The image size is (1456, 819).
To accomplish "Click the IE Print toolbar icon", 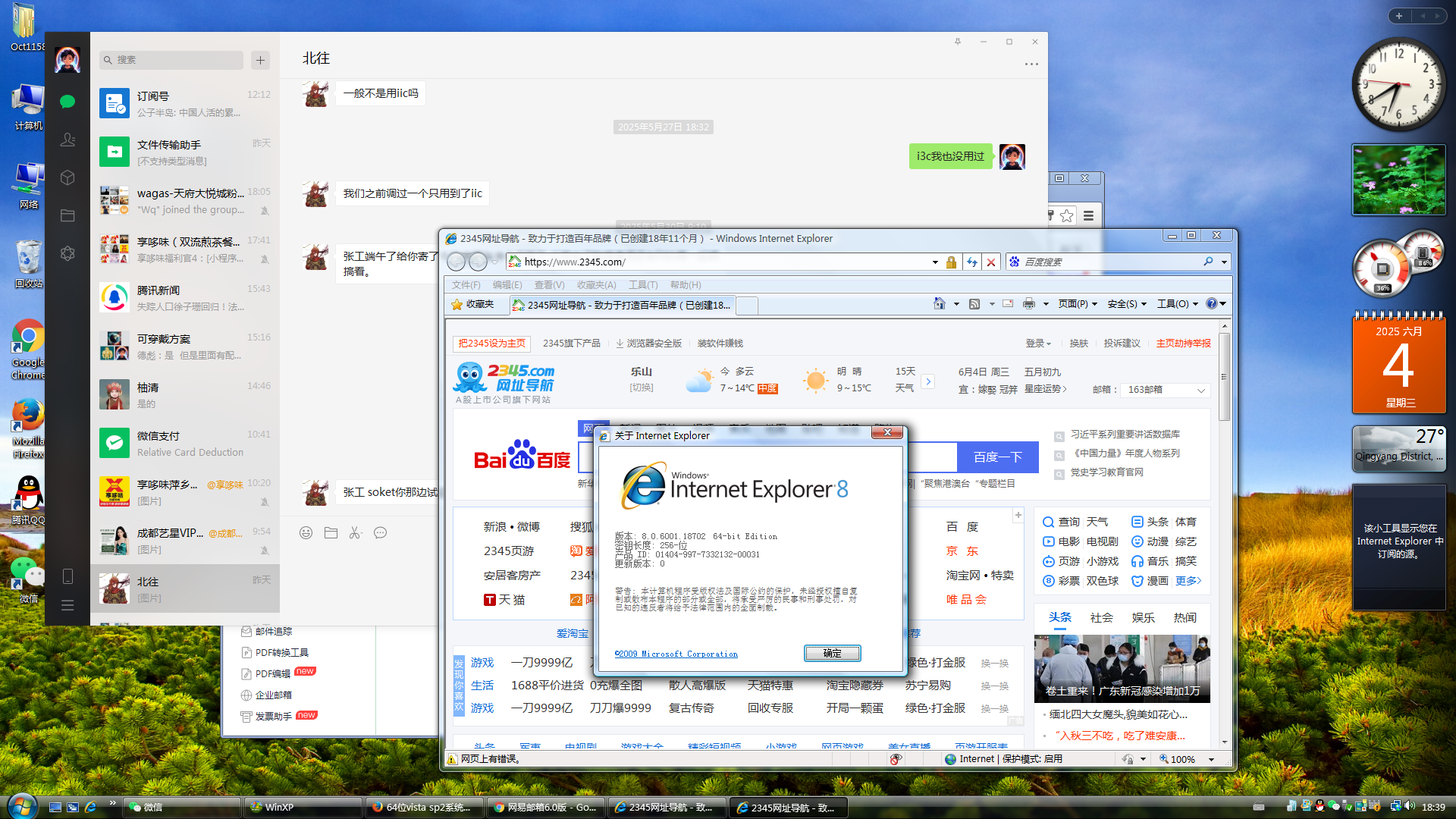I will (1028, 303).
